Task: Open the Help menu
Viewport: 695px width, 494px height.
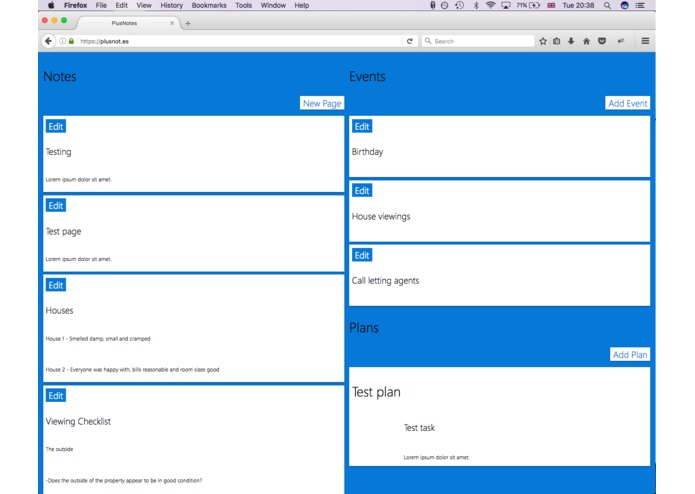Action: click(302, 5)
